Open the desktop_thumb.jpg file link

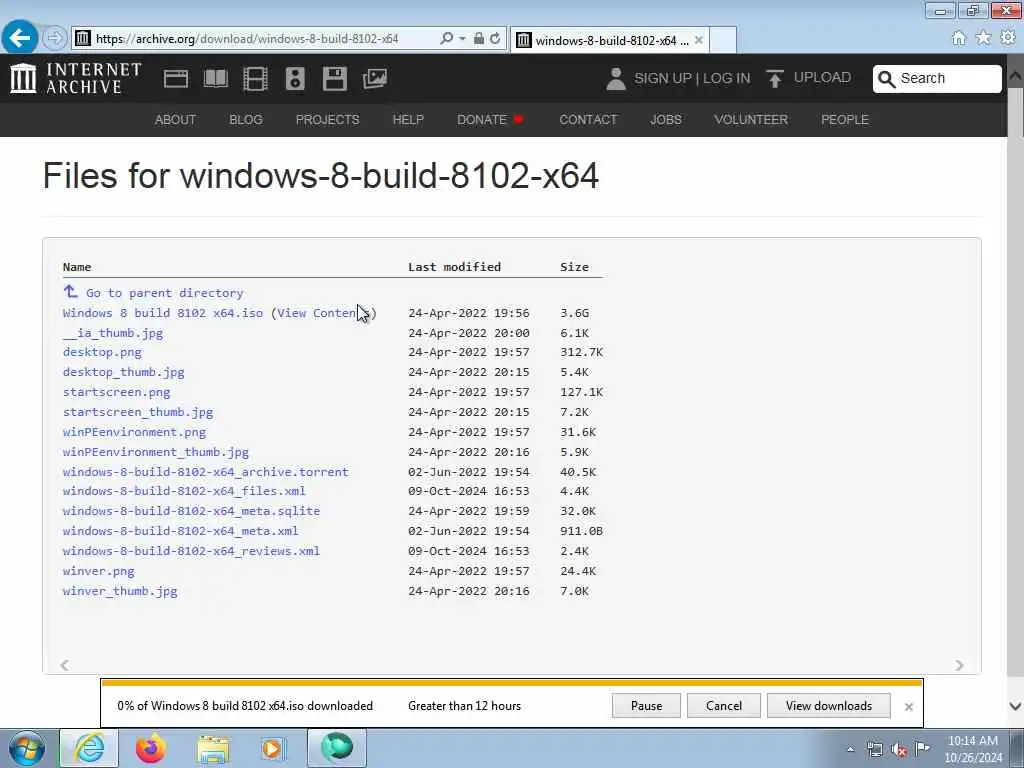click(x=123, y=372)
